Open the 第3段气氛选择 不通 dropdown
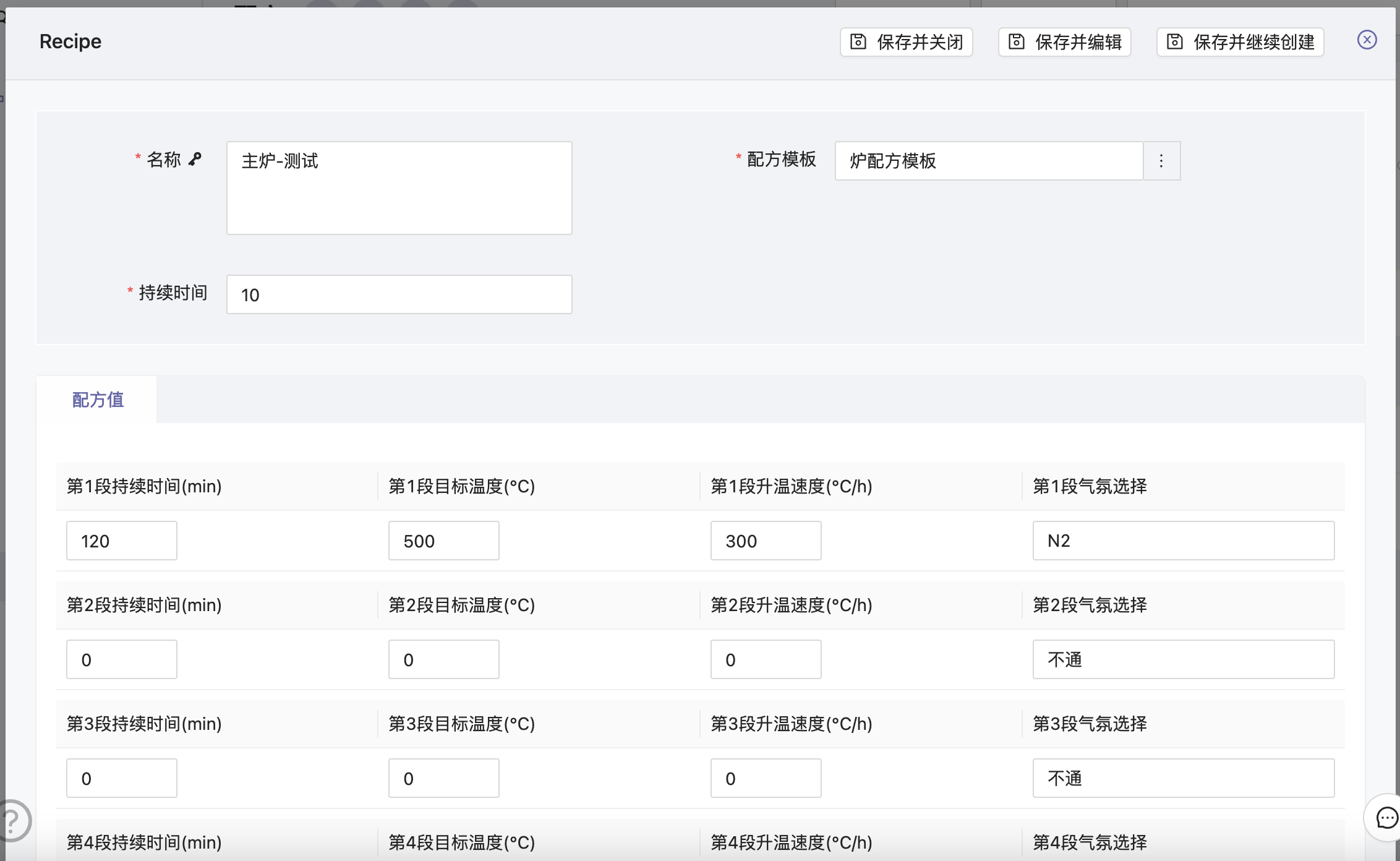The image size is (1400, 861). point(1183,778)
